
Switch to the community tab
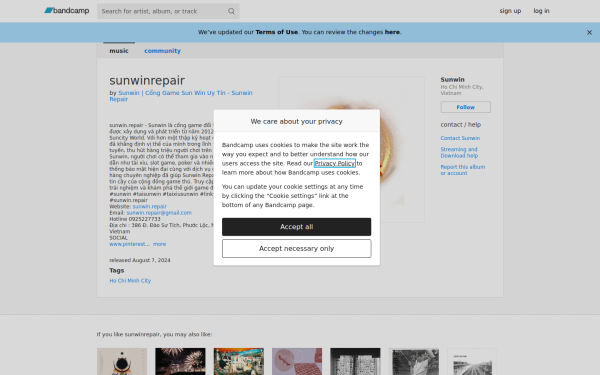162,51
